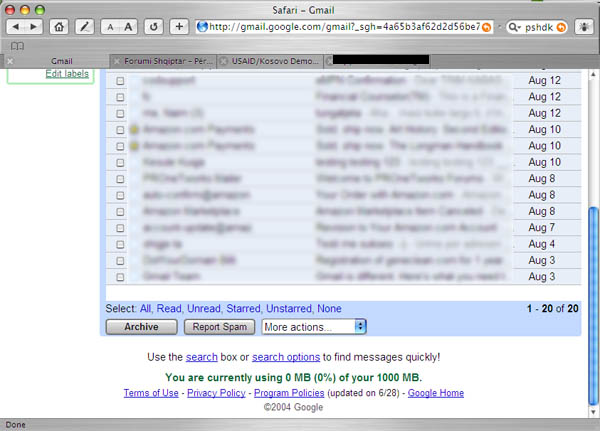Select the Aug 4 message checkbox
Image resolution: width=600 pixels, height=431 pixels.
[120, 244]
